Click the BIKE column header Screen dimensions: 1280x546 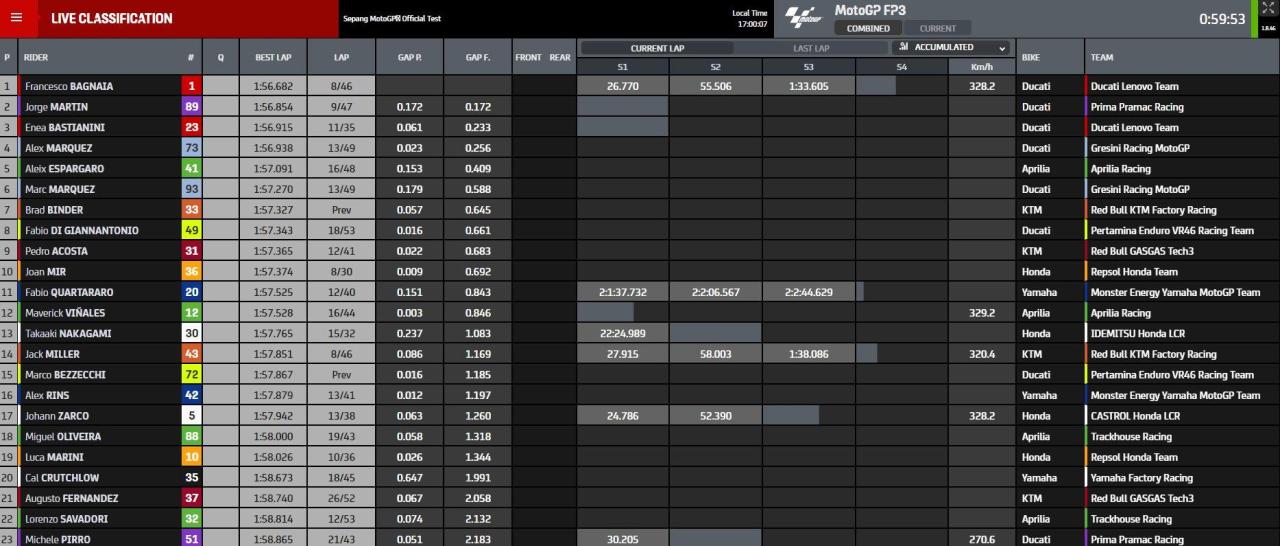[1031, 57]
